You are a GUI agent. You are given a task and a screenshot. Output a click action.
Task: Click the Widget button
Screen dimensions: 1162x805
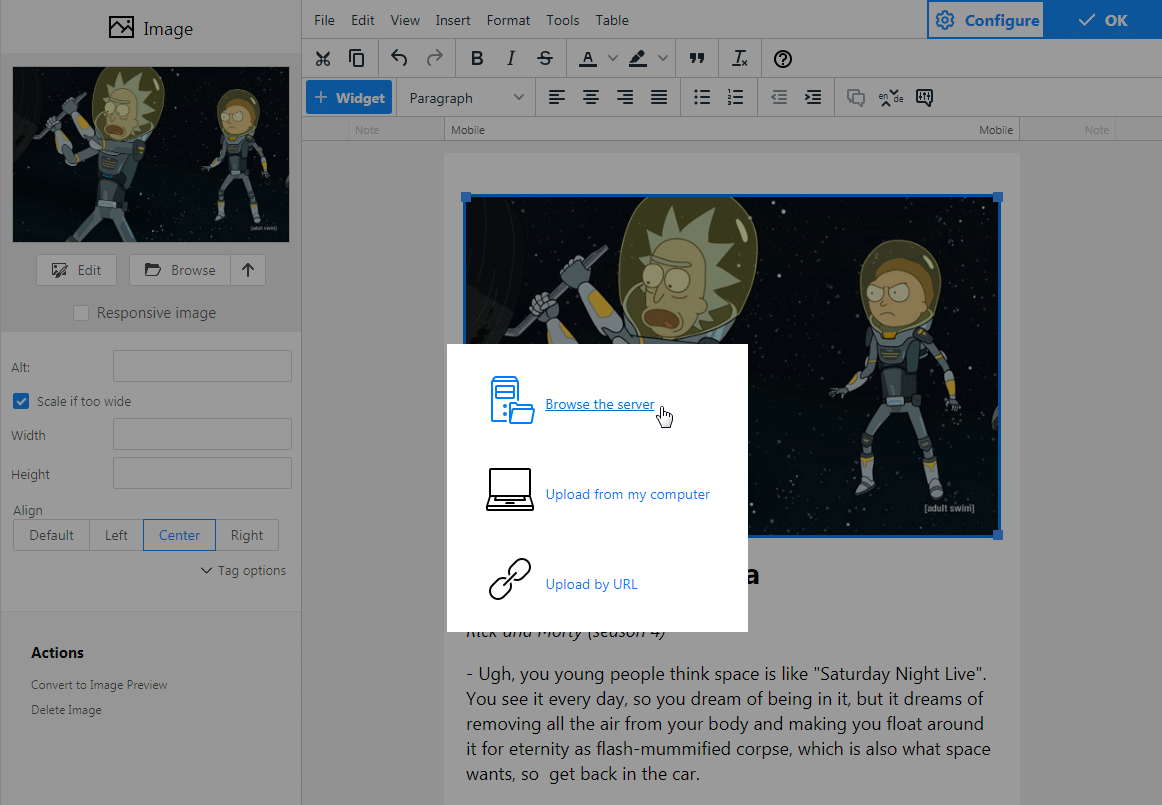click(x=349, y=98)
